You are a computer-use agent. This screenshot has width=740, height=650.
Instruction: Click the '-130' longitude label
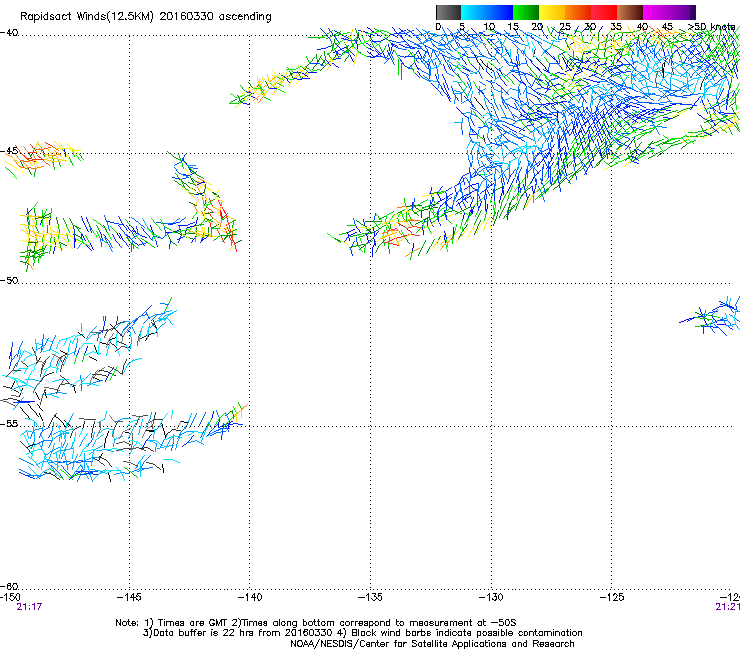[x=491, y=597]
